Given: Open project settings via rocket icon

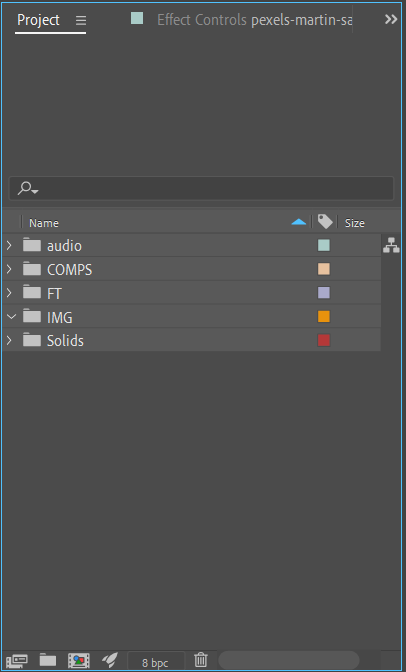Looking at the screenshot, I should 110,660.
